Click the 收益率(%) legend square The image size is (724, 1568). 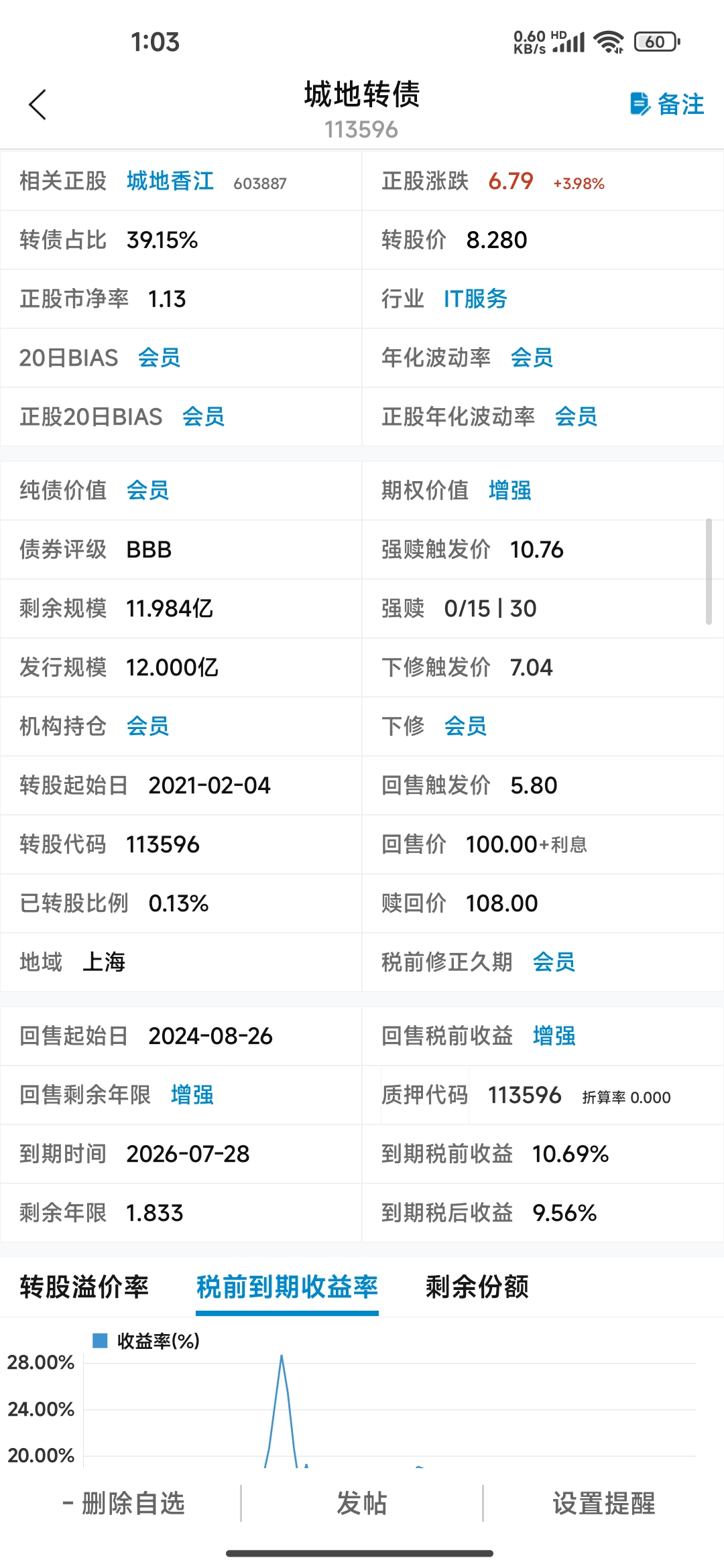tap(100, 1340)
